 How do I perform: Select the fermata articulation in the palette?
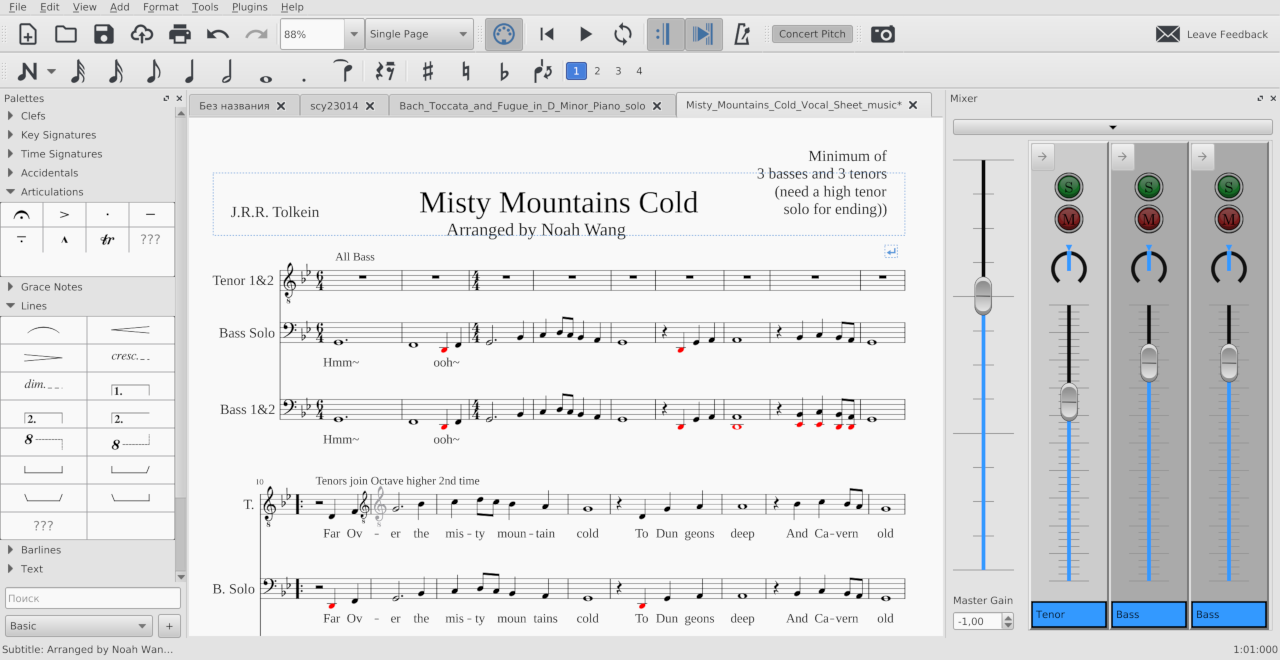(x=22, y=215)
